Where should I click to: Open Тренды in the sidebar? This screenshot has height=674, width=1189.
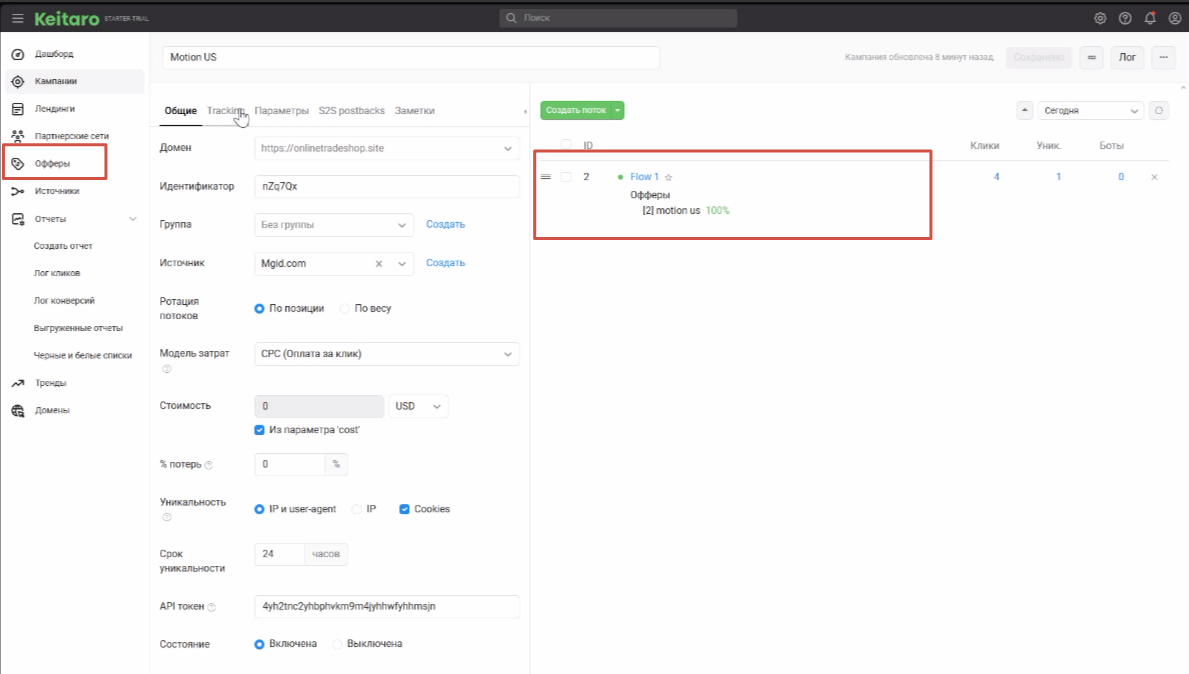(50, 383)
